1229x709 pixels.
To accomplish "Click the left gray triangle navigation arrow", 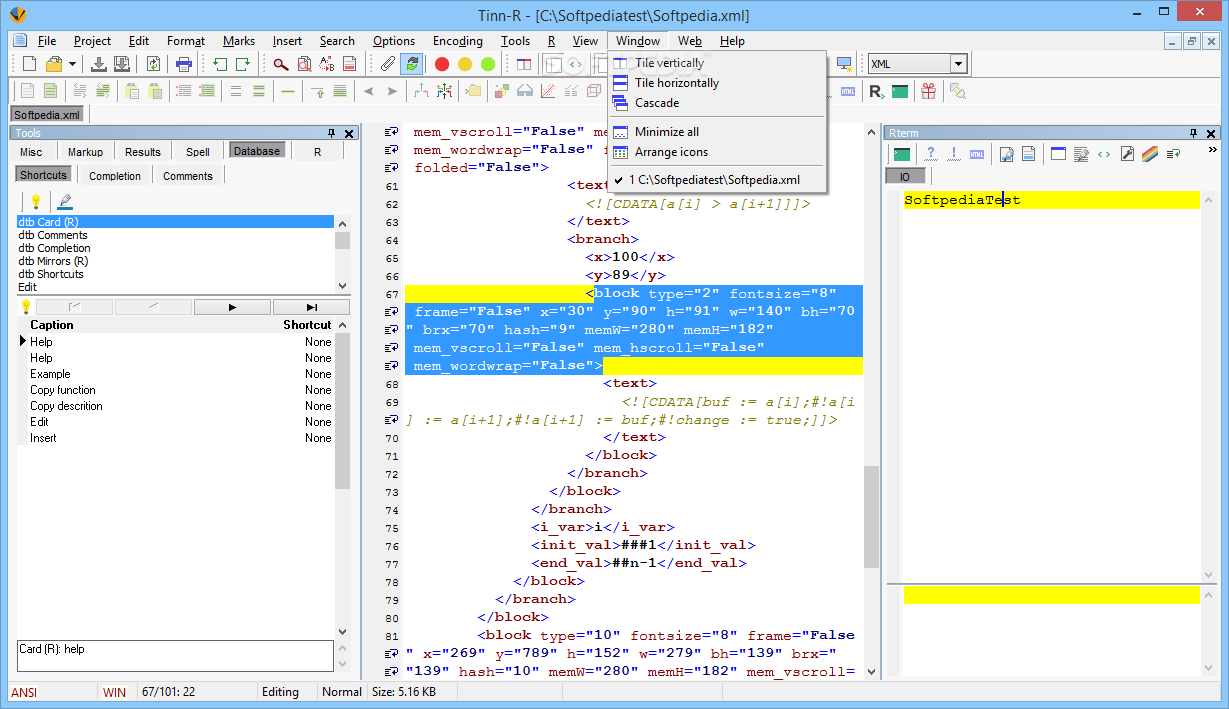I will pos(368,91).
